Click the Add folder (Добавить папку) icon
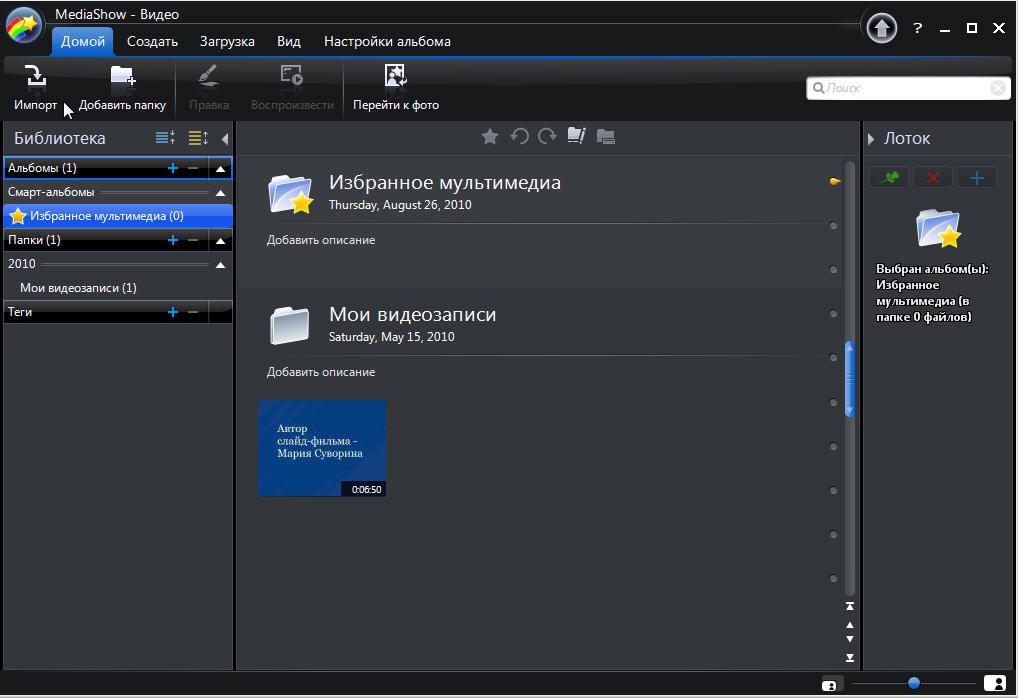Viewport: 1018px width, 698px height. pyautogui.click(x=122, y=78)
